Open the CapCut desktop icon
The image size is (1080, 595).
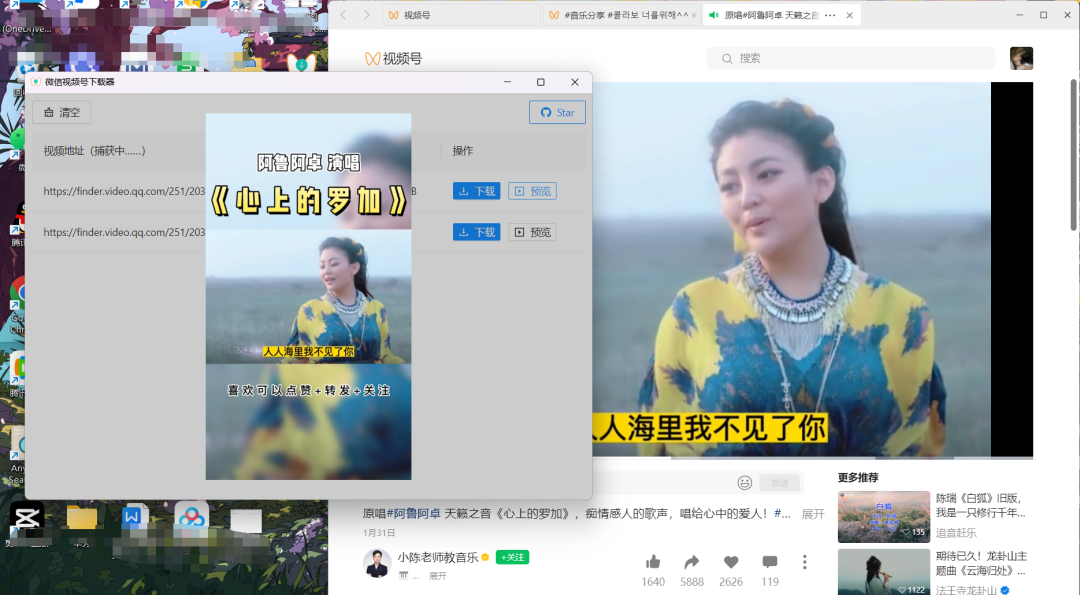(x=27, y=517)
